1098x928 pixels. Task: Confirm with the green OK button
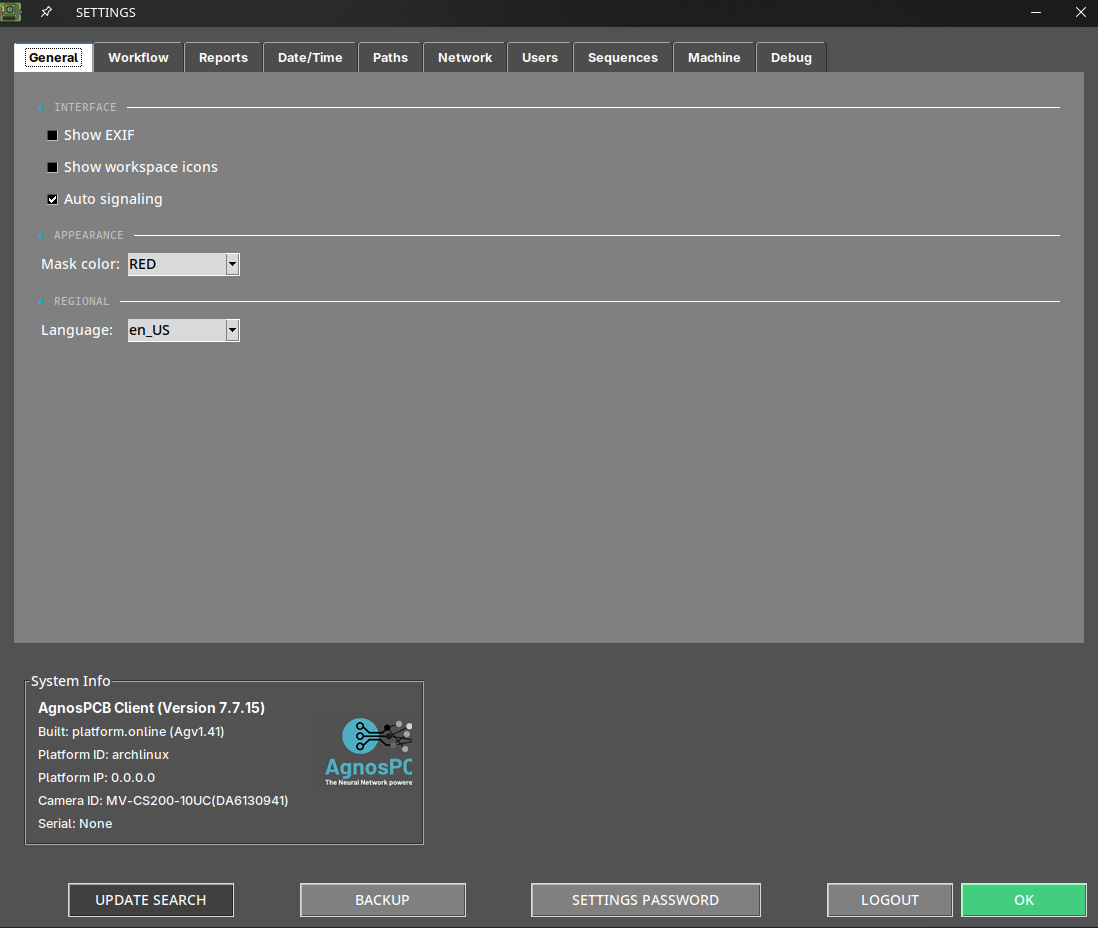(x=1024, y=900)
